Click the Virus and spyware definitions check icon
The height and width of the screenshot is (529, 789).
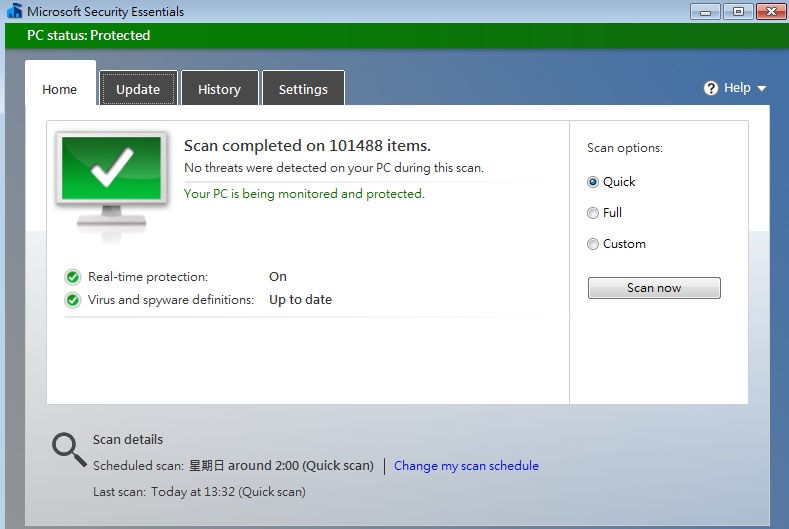72,300
